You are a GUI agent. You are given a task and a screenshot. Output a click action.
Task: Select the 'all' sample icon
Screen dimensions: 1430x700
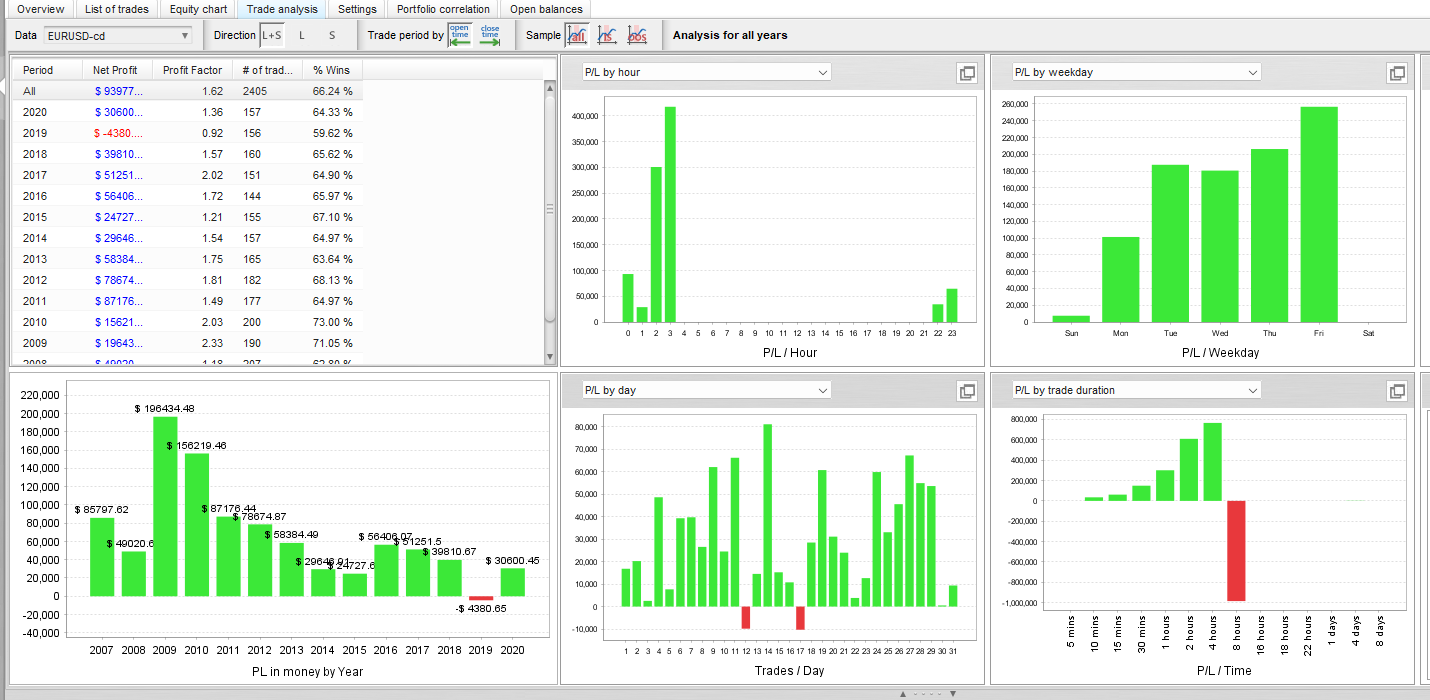point(577,35)
